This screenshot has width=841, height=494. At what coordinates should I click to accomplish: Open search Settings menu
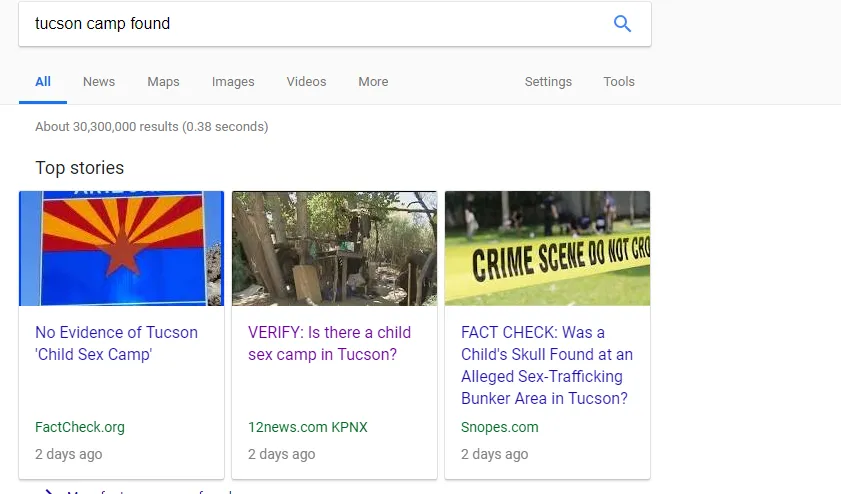(548, 82)
